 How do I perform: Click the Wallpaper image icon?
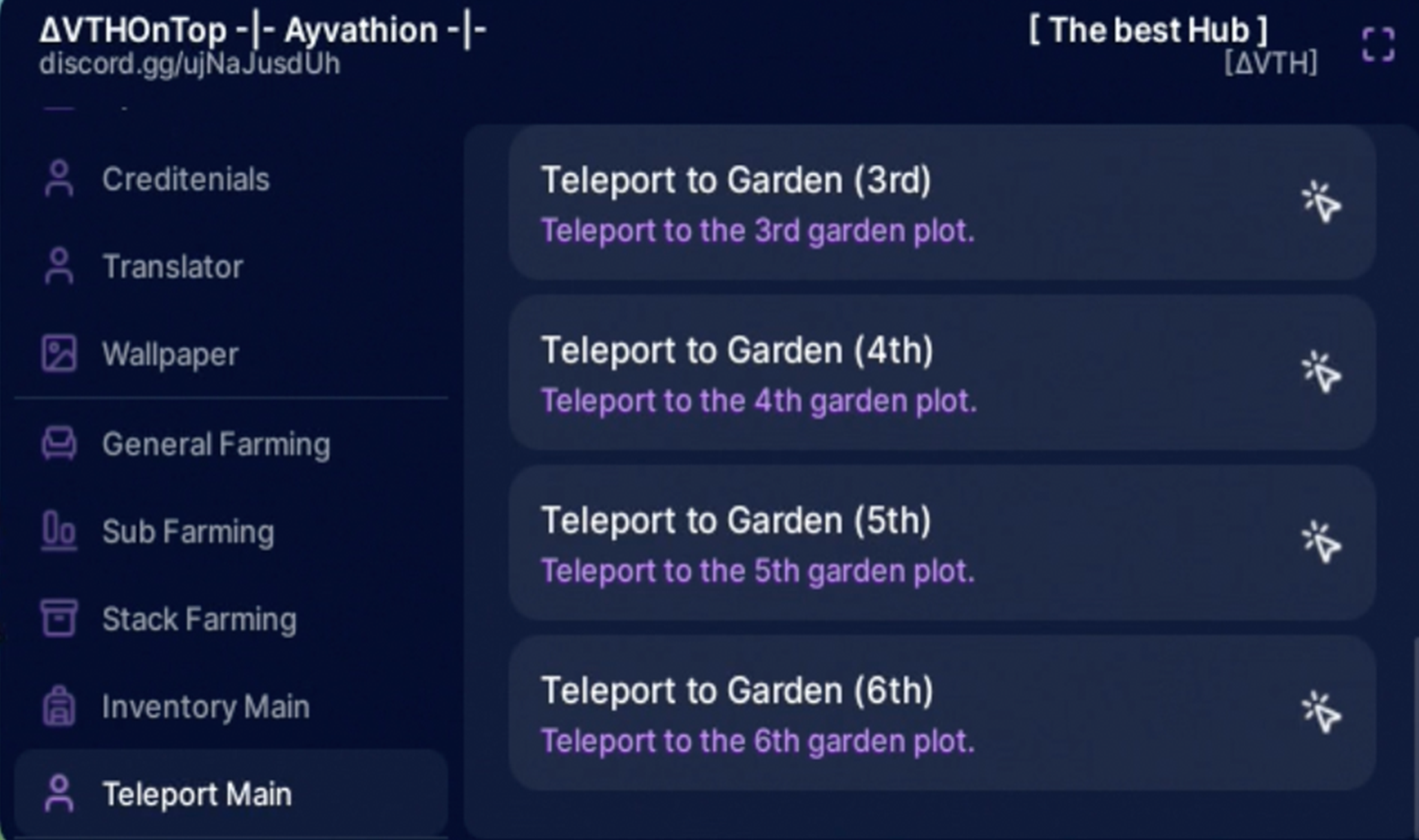point(59,353)
